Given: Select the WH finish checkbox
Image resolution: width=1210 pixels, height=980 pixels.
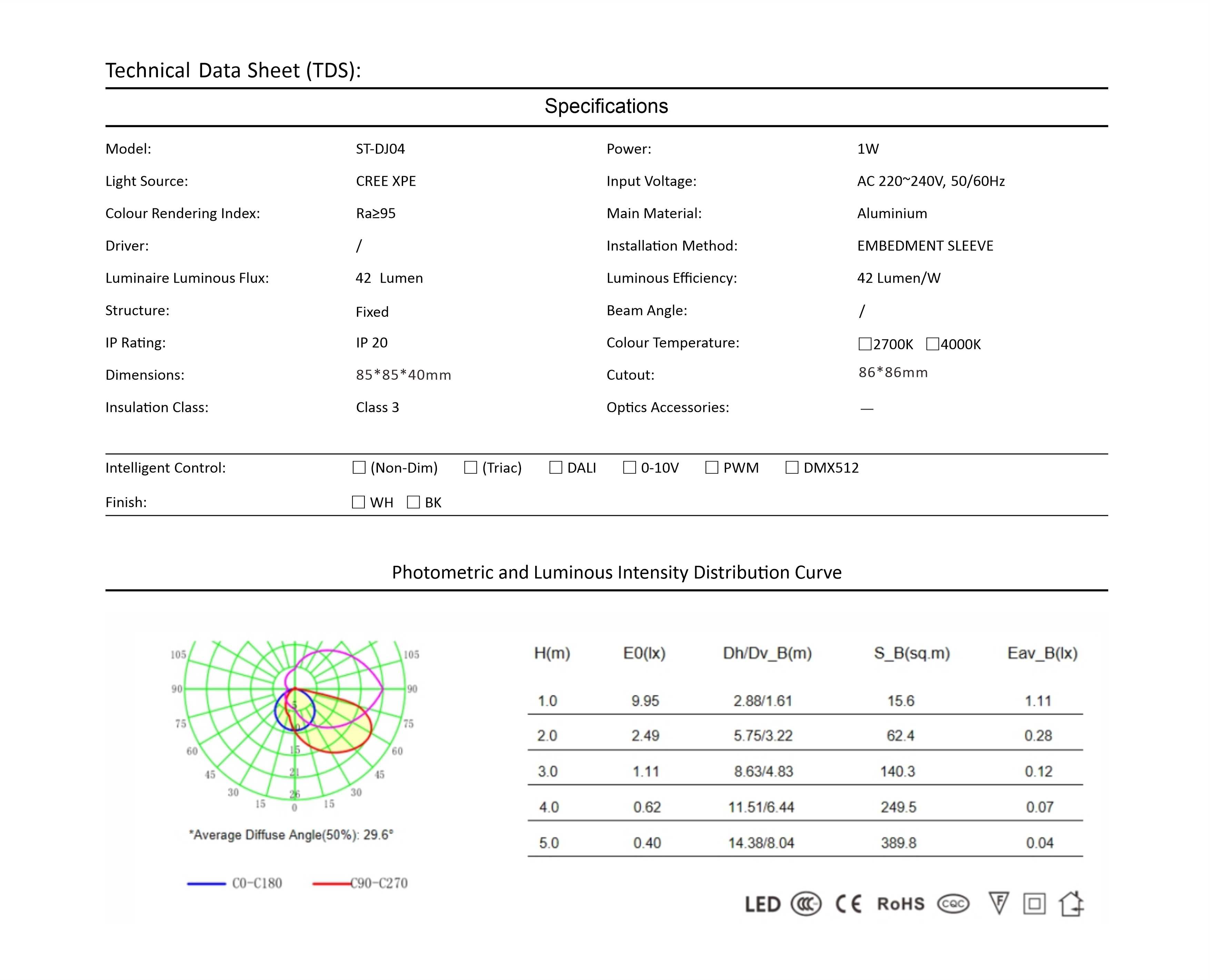Looking at the screenshot, I should point(358,502).
